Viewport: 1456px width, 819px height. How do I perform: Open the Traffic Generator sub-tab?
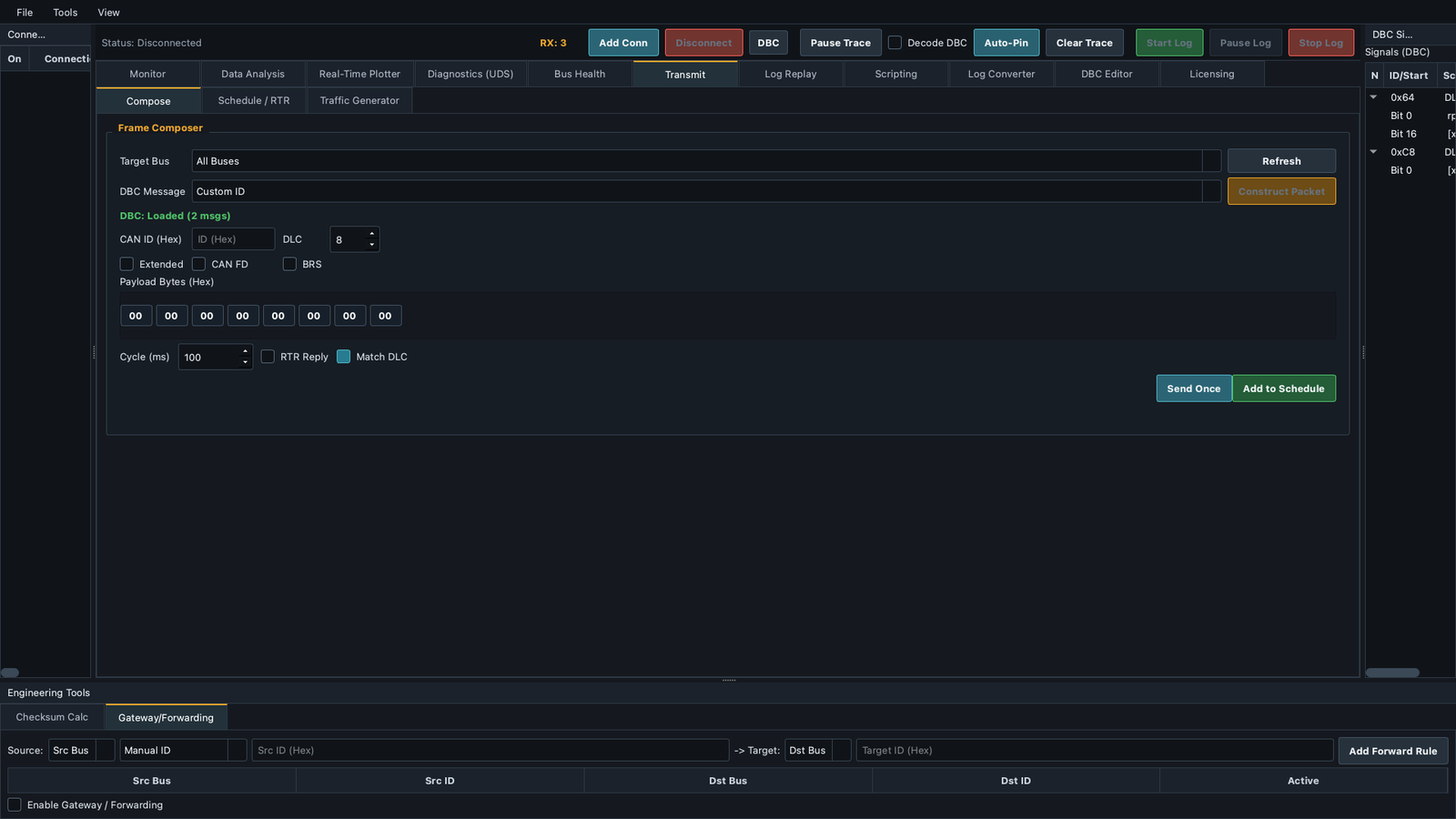coord(359,101)
